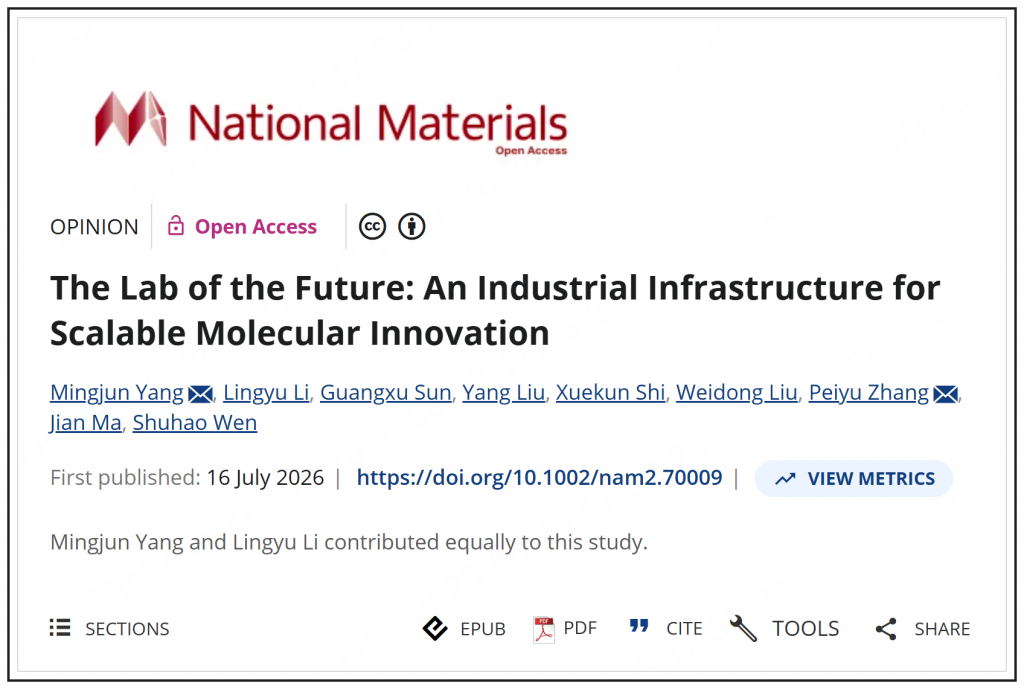Open the EPUB version icon
This screenshot has width=1024, height=689.
[x=435, y=628]
